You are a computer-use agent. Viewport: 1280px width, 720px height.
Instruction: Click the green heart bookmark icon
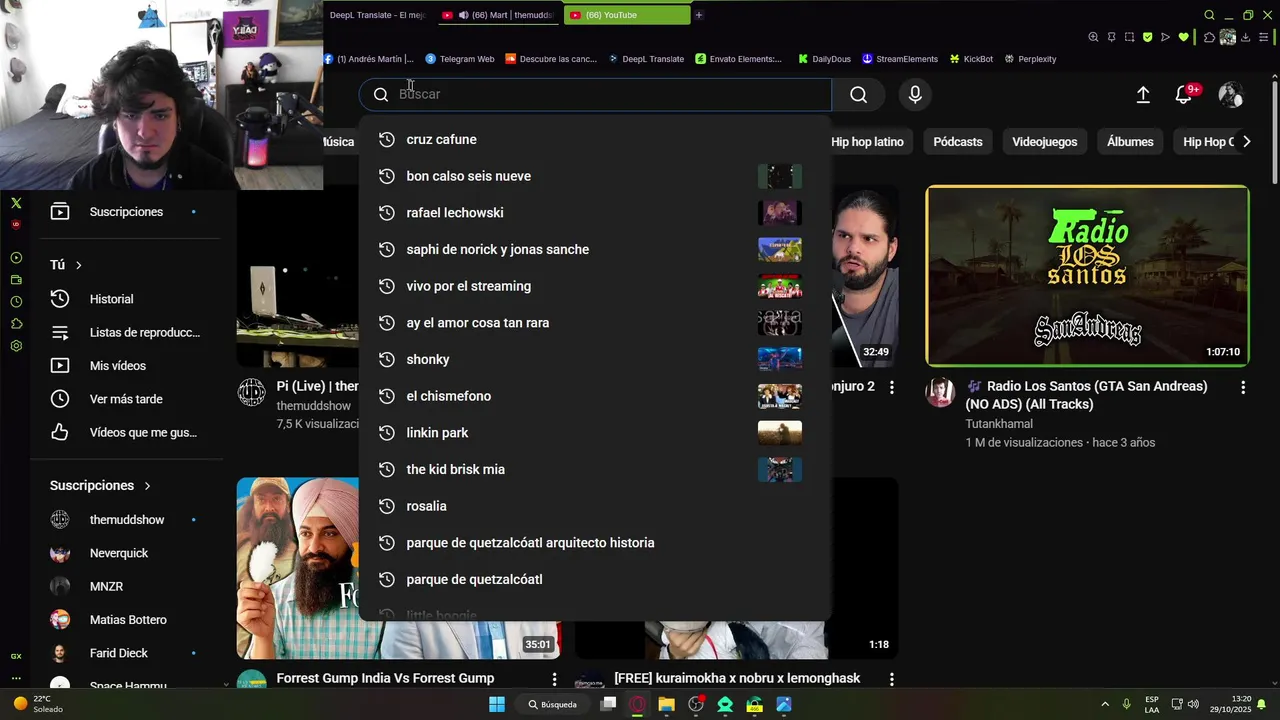[1183, 37]
